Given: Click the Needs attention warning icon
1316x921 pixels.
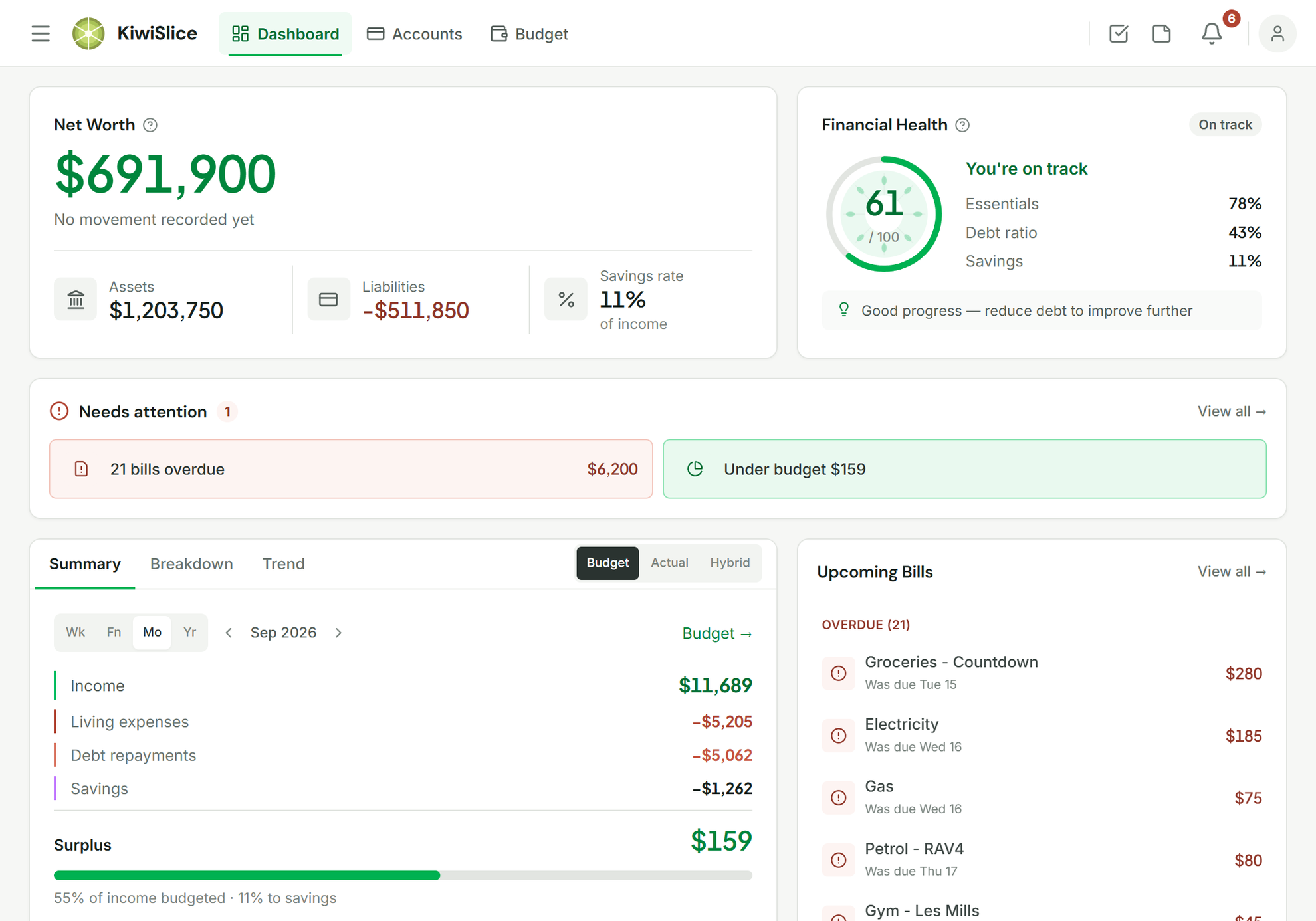Looking at the screenshot, I should point(59,411).
